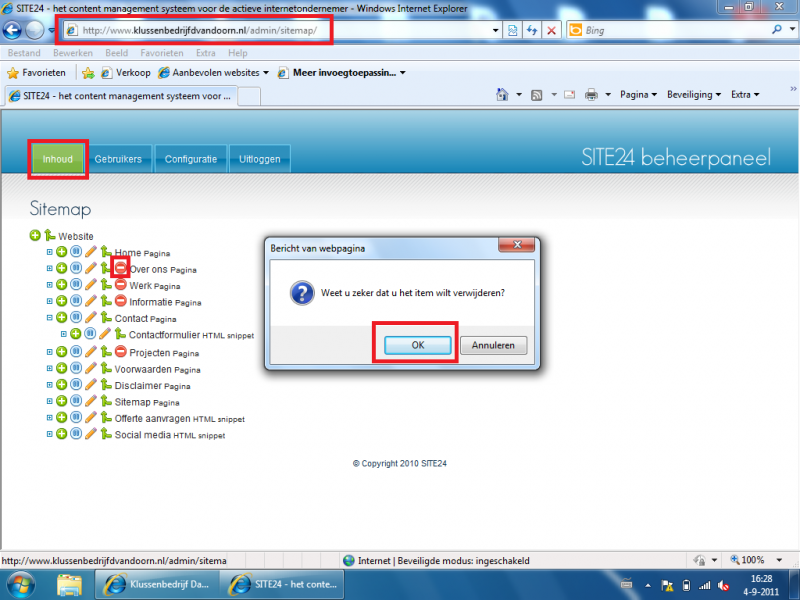Add item under Sitemap with green plus

pyautogui.click(x=61, y=401)
